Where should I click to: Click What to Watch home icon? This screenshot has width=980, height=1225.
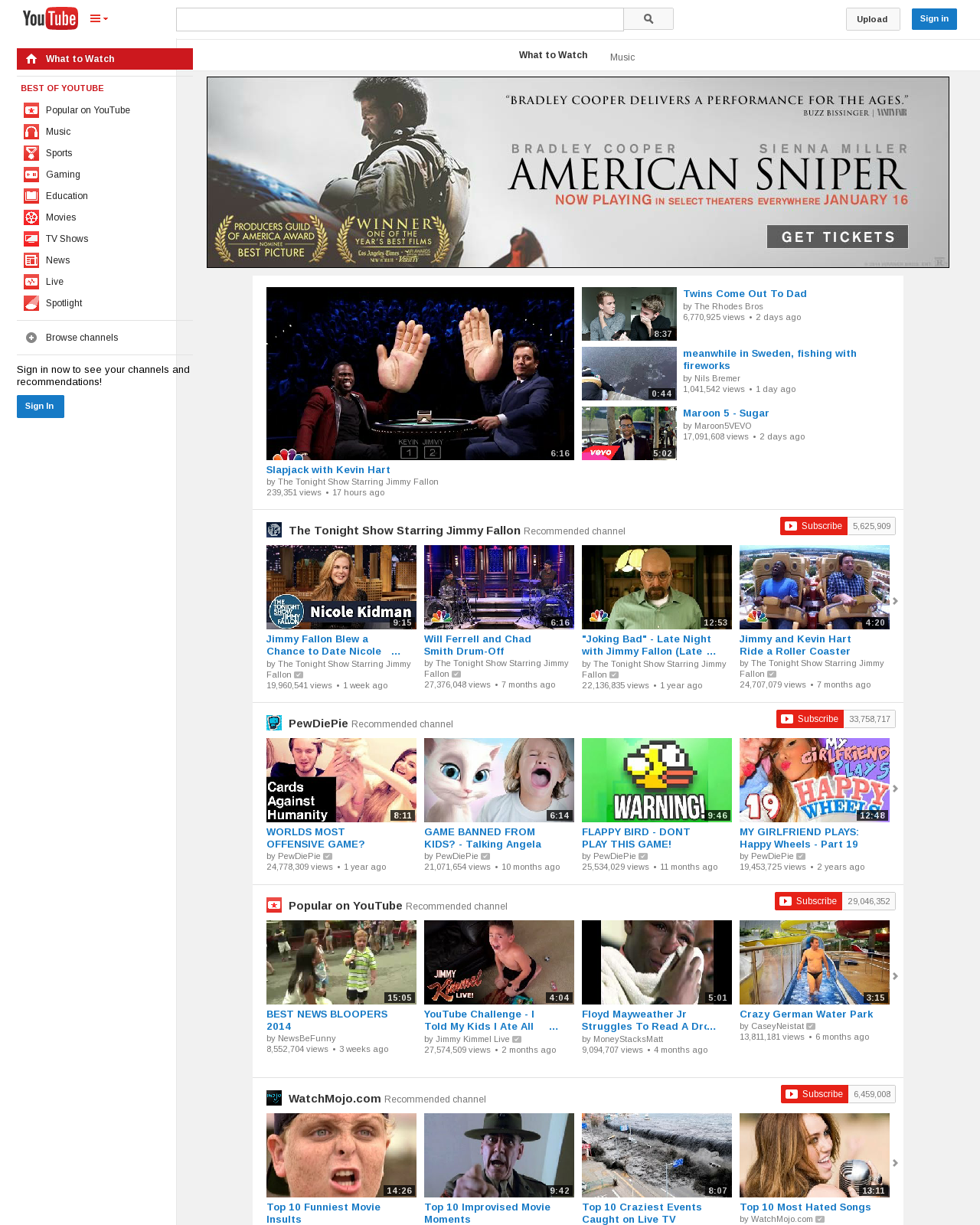pyautogui.click(x=31, y=59)
